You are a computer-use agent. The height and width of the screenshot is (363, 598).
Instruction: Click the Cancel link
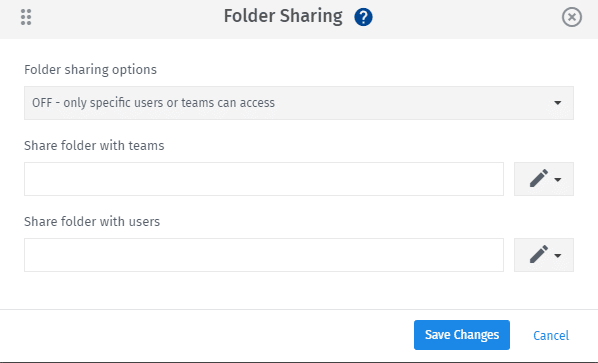(x=551, y=336)
